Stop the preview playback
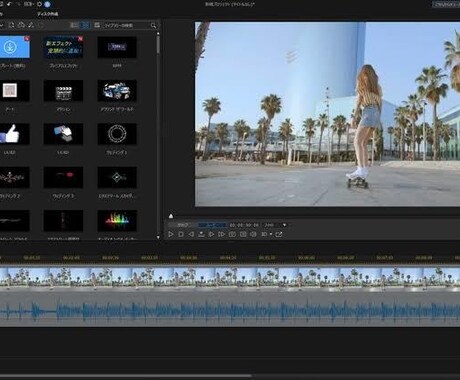The image size is (460, 380). coord(181,234)
